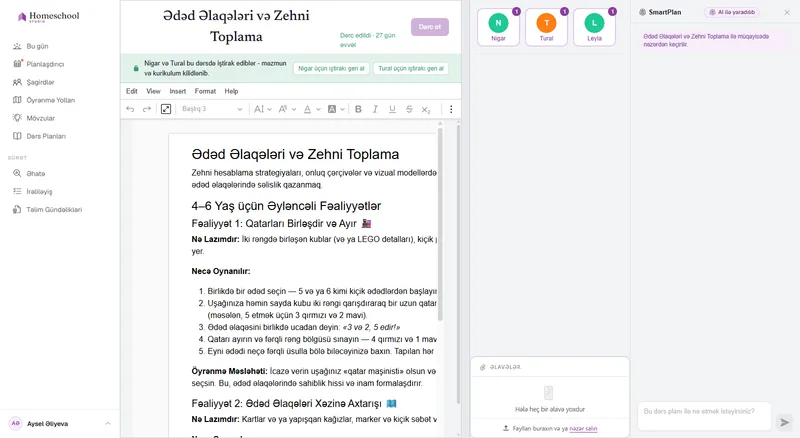This screenshot has height=438, width=800.
Task: Apply underline formatting
Action: click(392, 109)
